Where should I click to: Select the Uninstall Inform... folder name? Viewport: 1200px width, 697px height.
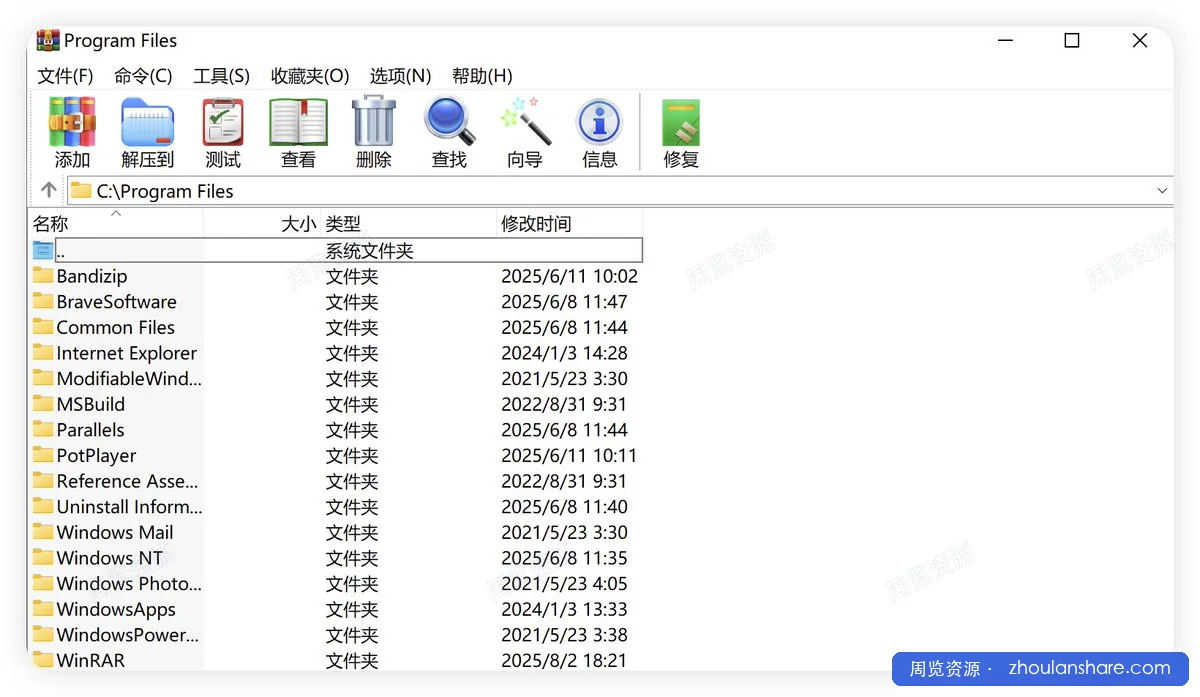click(x=129, y=507)
